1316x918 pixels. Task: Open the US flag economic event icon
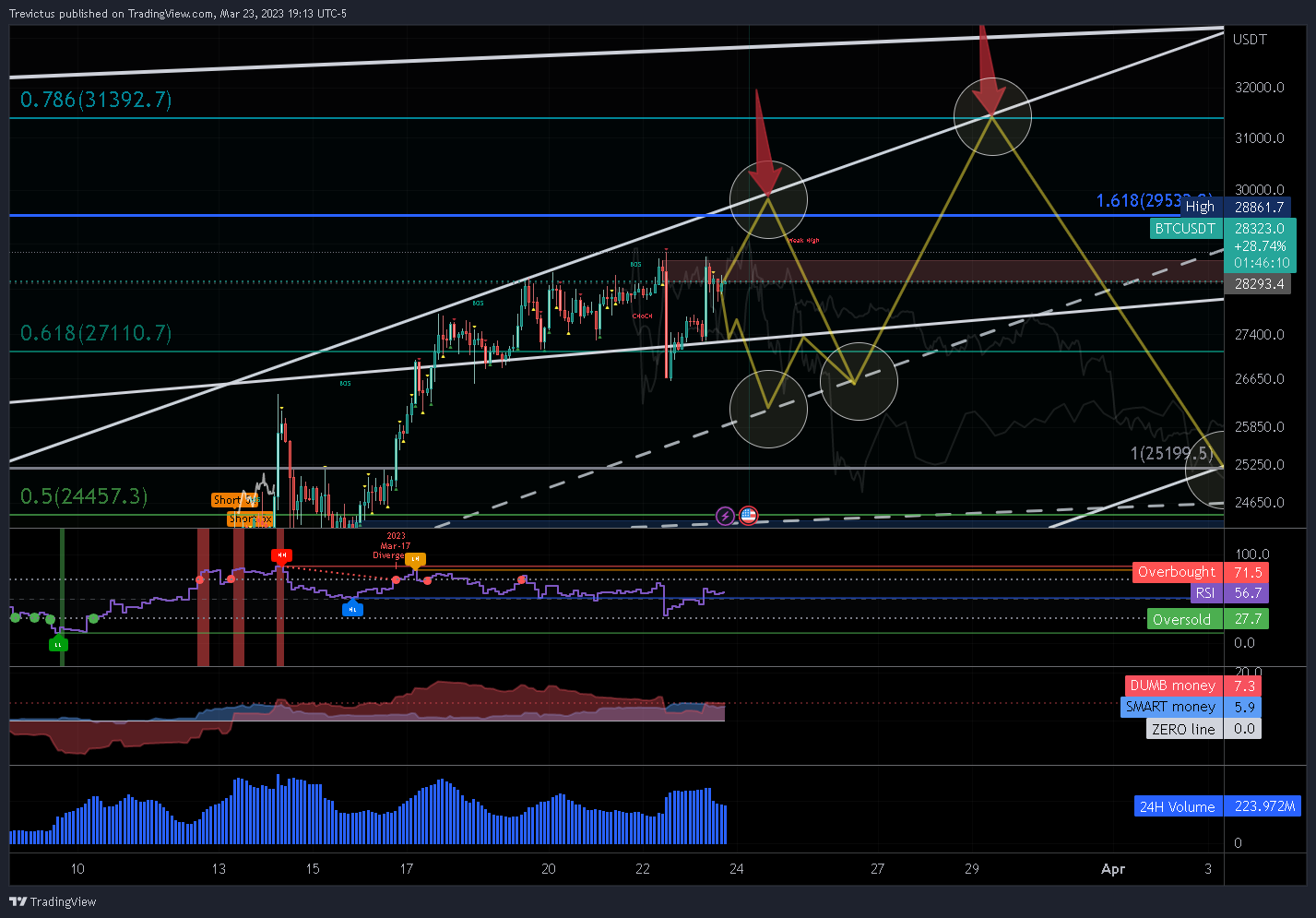coord(748,516)
